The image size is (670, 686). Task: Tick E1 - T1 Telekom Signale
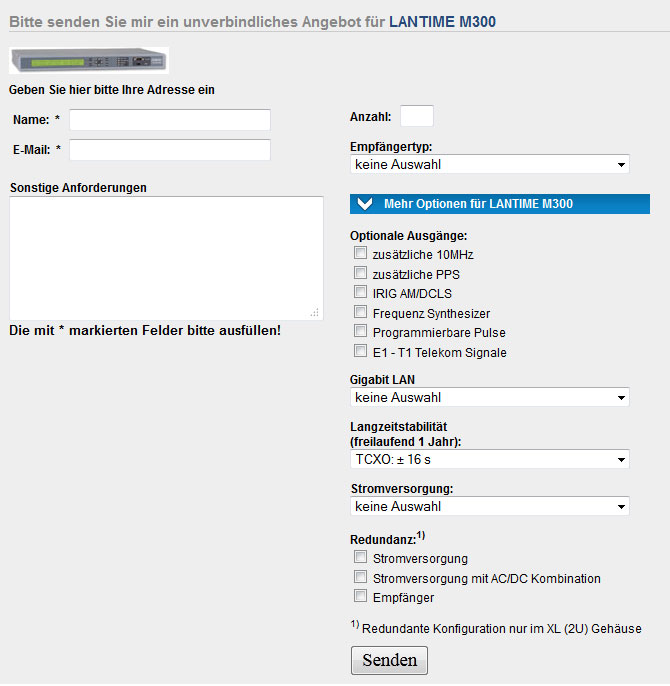(x=361, y=351)
